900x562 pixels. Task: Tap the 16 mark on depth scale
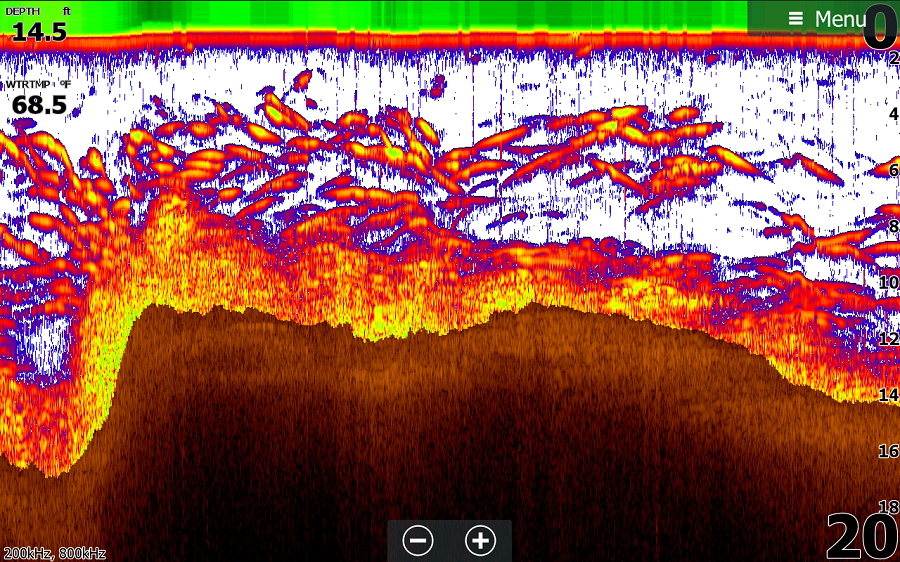tap(888, 451)
